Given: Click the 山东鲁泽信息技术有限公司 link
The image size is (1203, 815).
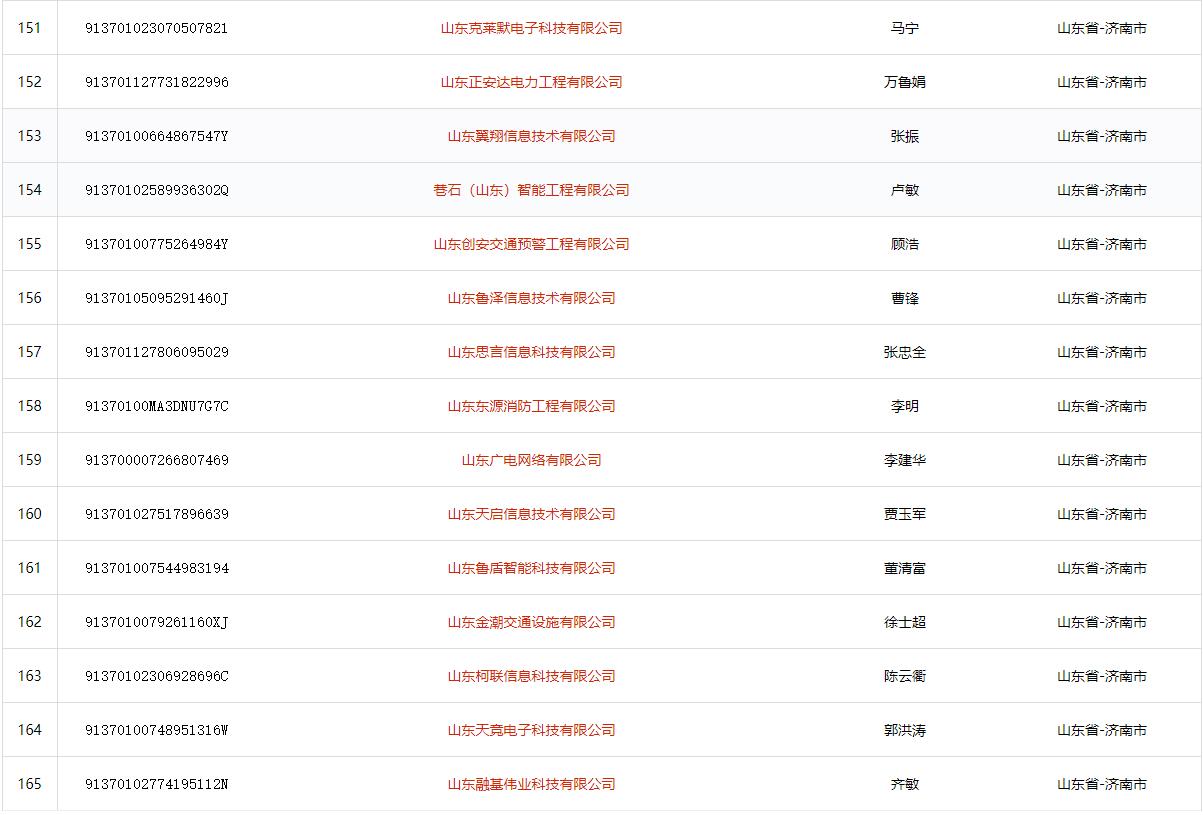Looking at the screenshot, I should (x=531, y=298).
